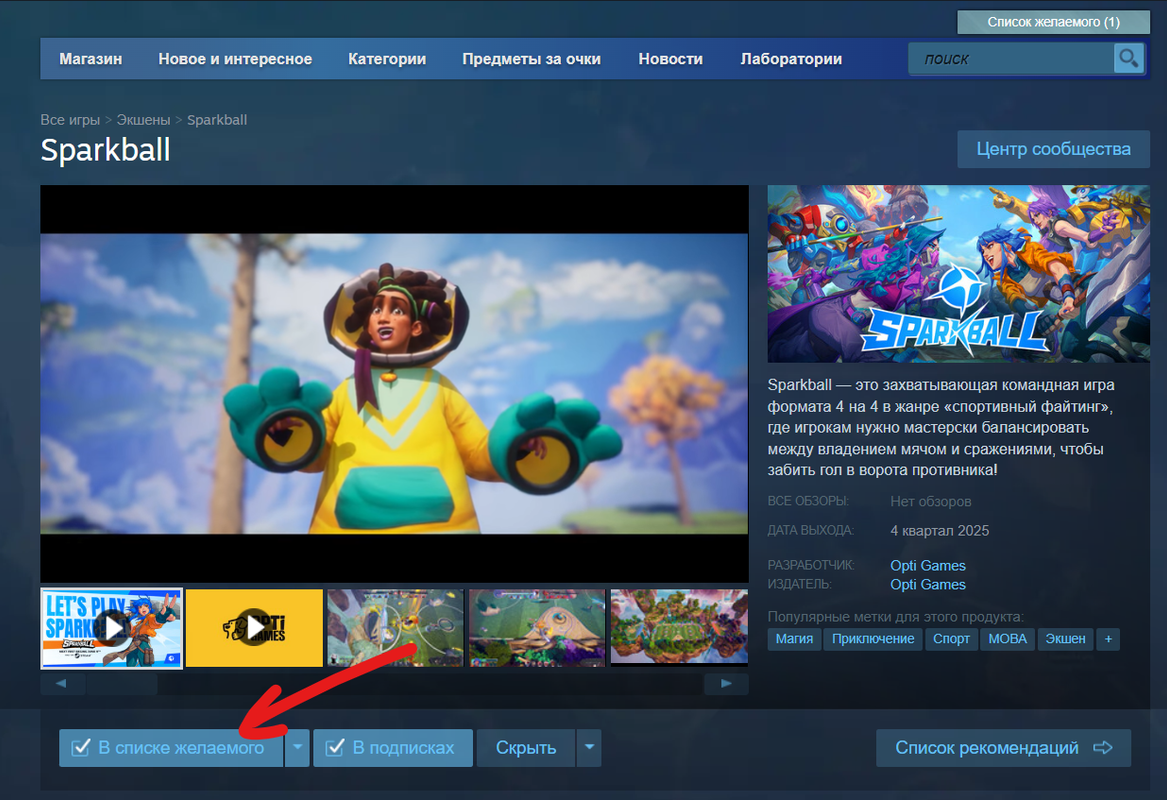This screenshot has width=1167, height=800.
Task: Select the МОВА tag
Action: point(1007,639)
